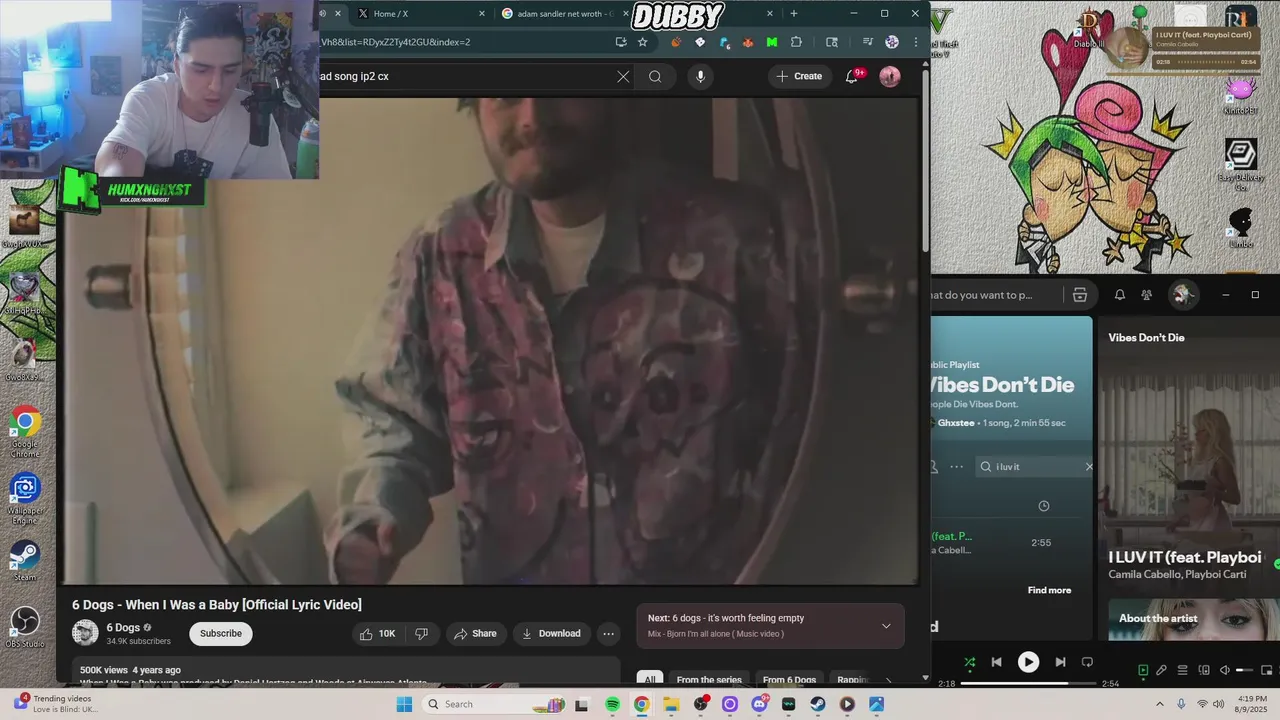Open Spotify playlist more options dots

pos(957,467)
